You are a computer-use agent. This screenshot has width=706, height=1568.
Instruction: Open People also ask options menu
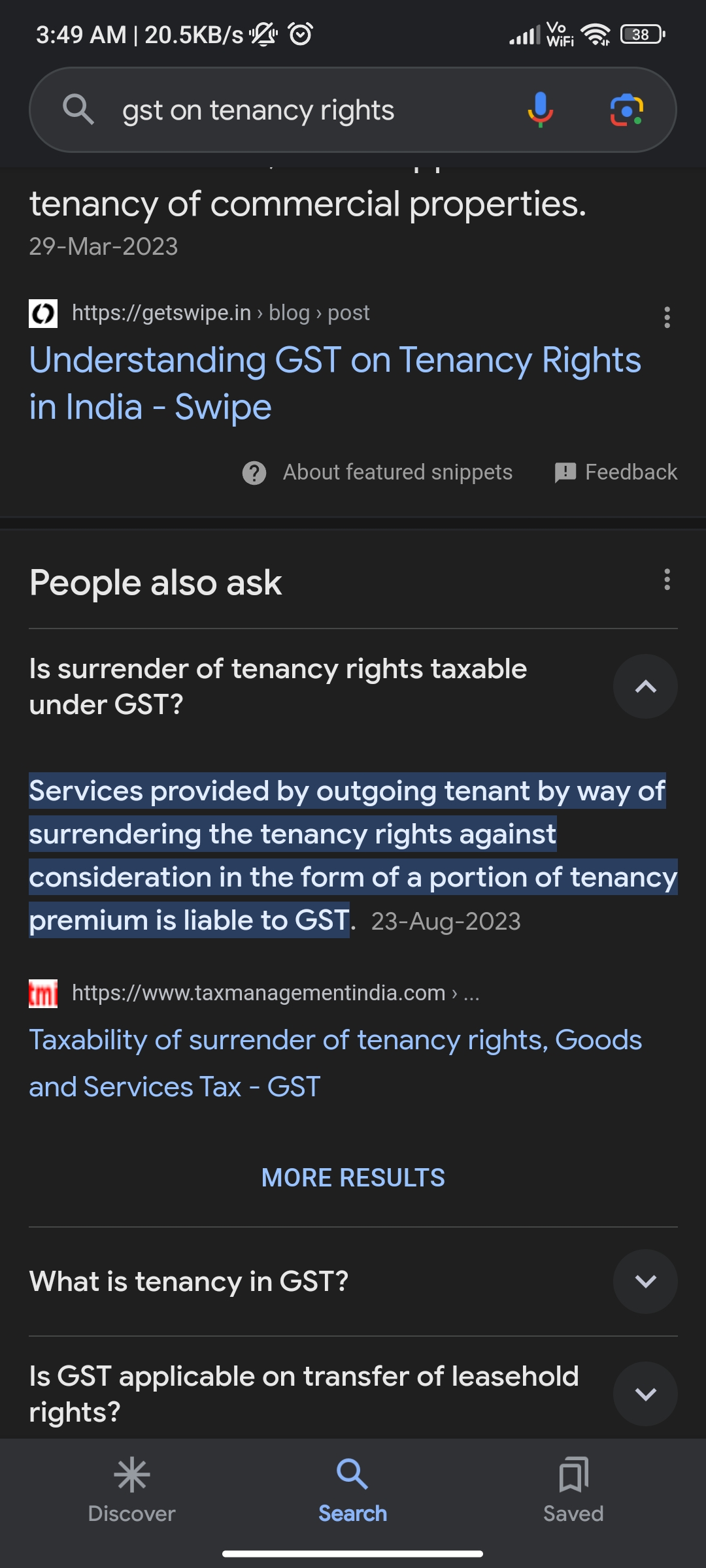click(x=667, y=580)
